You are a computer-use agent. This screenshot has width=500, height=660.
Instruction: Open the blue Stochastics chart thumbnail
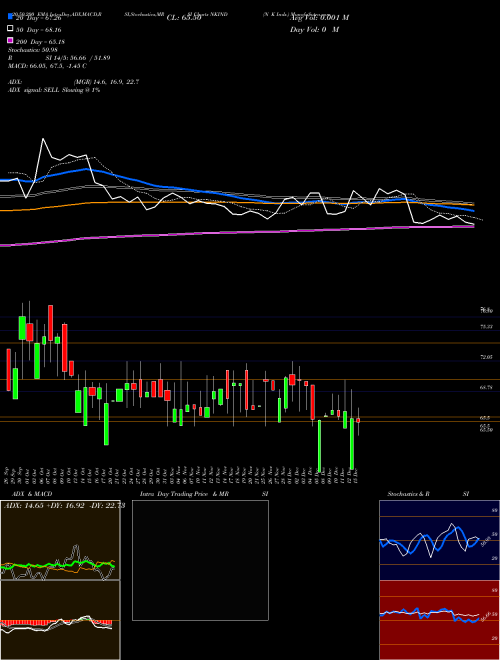439,540
